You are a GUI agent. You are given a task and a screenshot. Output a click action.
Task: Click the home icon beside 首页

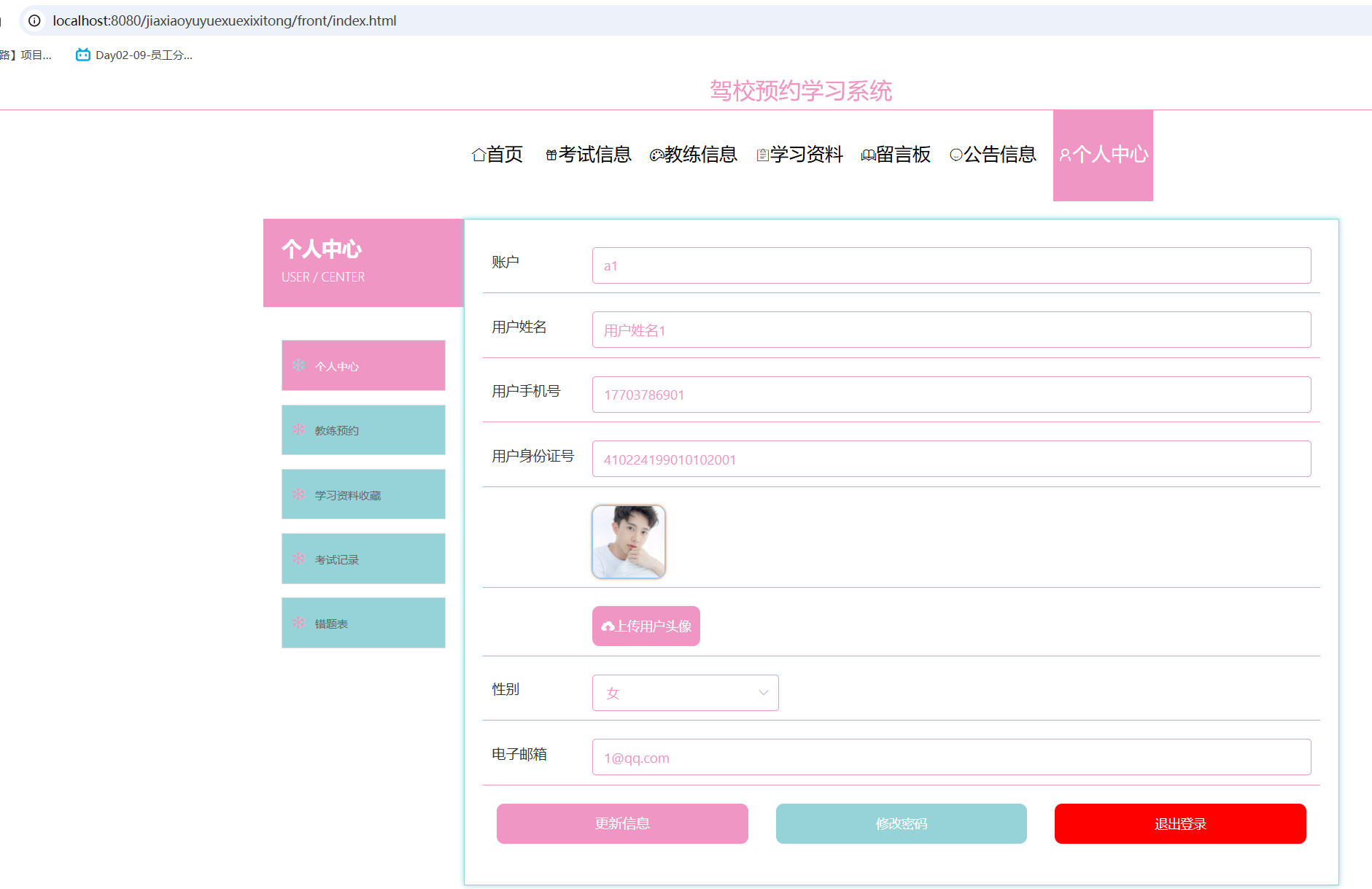478,155
